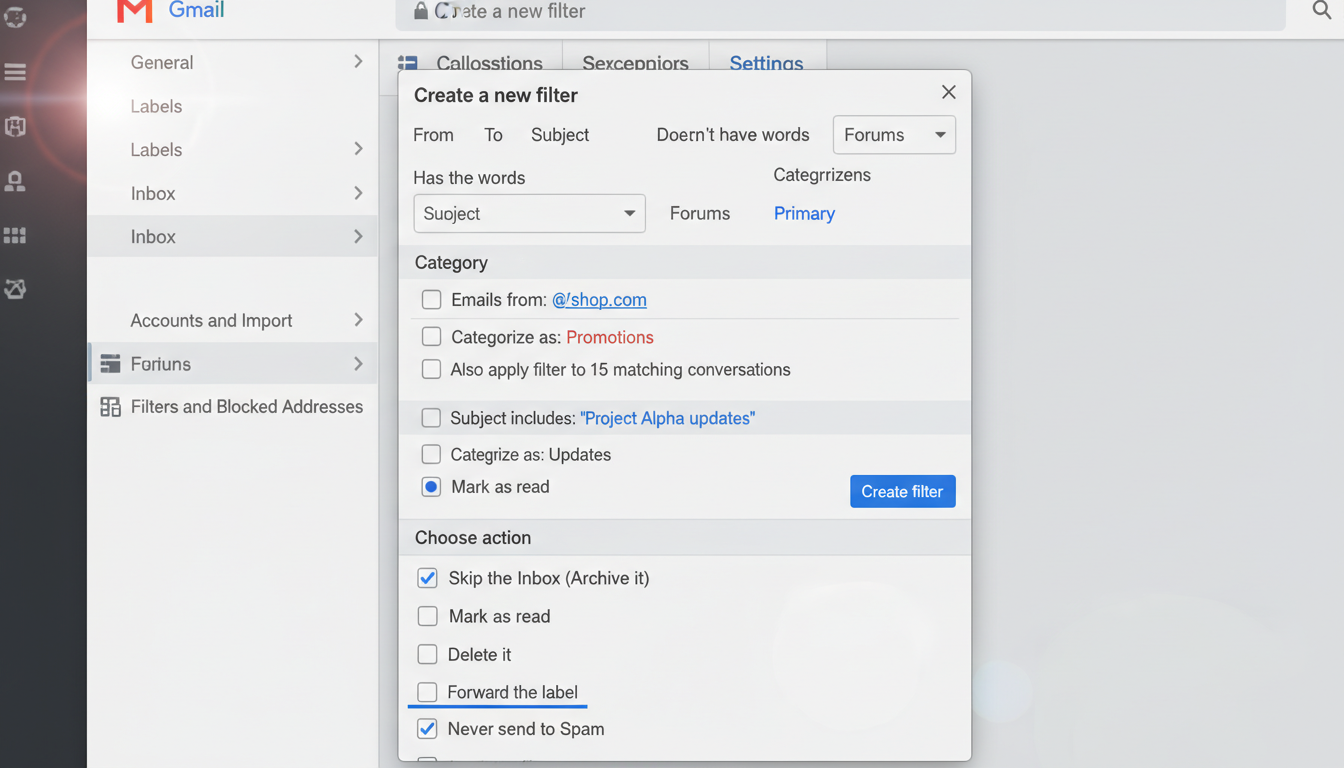Enable the Delete it checkbox
1344x768 pixels.
point(428,654)
